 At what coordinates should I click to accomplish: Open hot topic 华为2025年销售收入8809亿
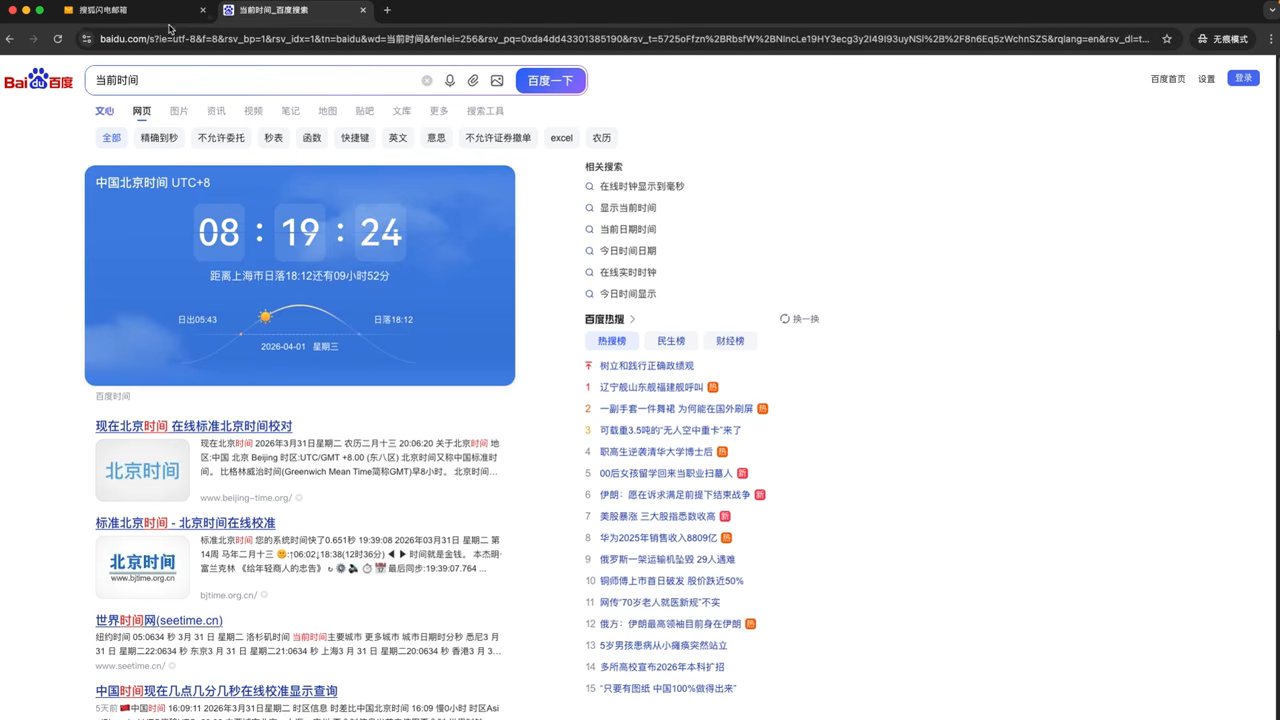click(658, 538)
